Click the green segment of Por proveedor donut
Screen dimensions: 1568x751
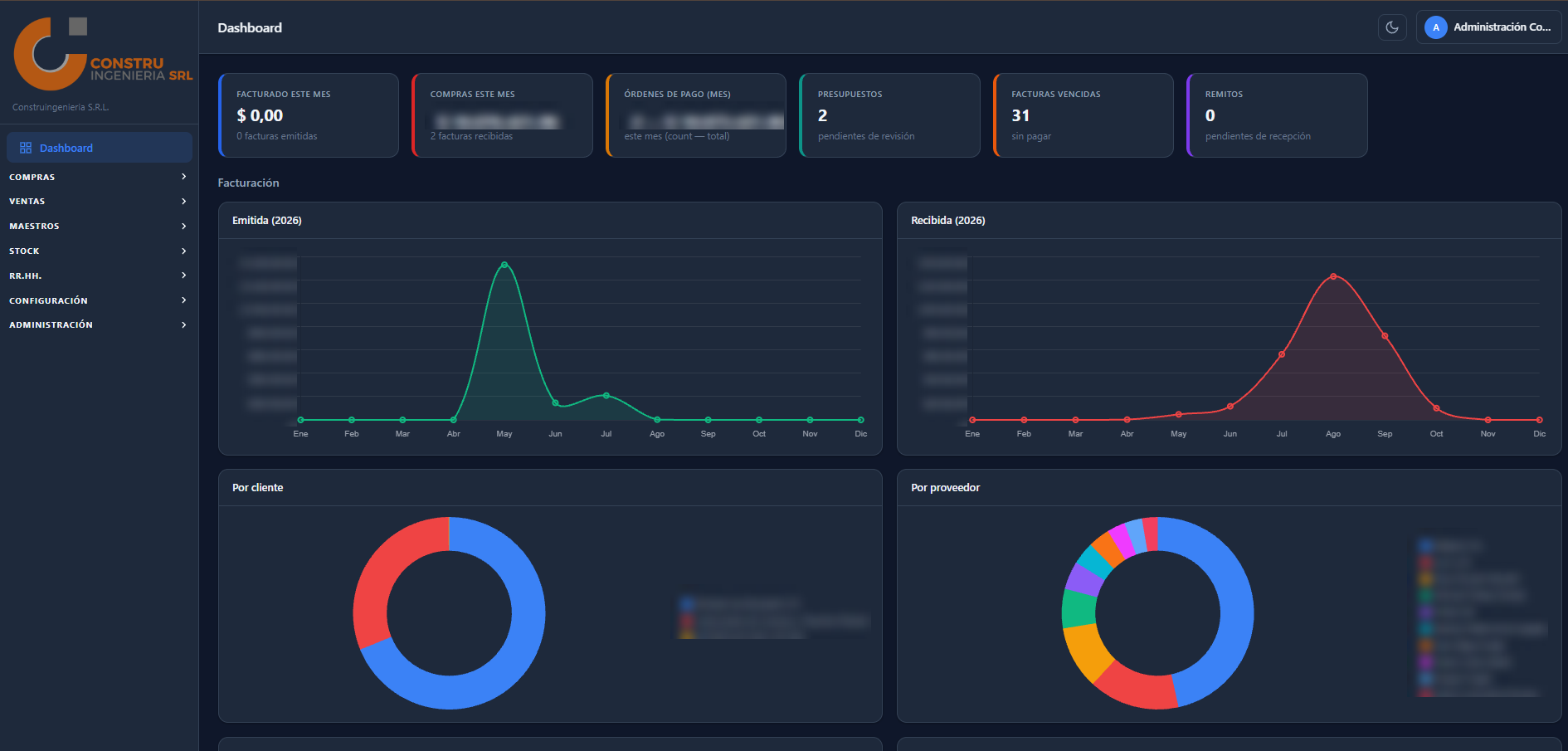[x=1079, y=609]
